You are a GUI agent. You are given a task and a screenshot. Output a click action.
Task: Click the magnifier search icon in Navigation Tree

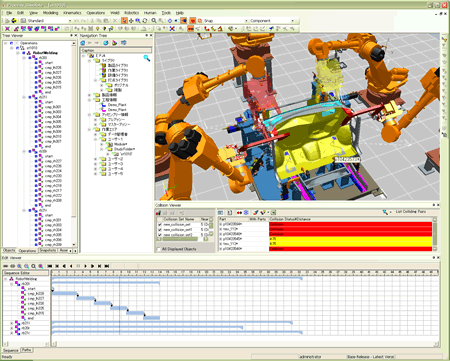147,58
